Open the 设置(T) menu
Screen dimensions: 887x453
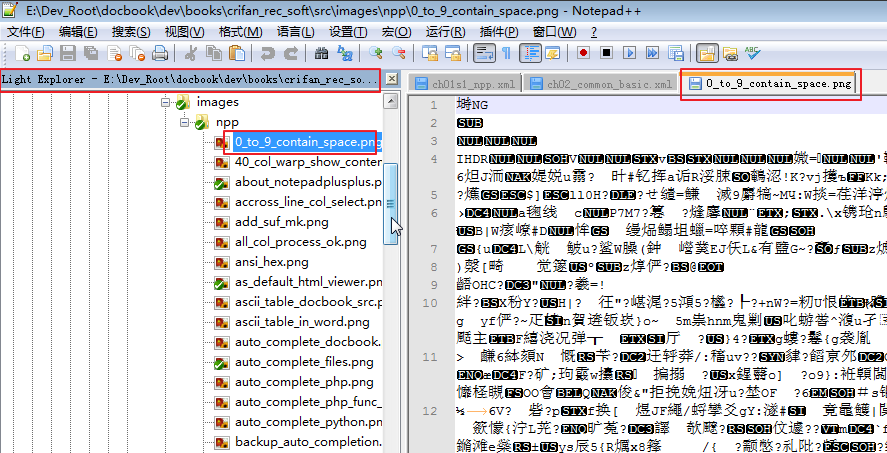point(348,32)
